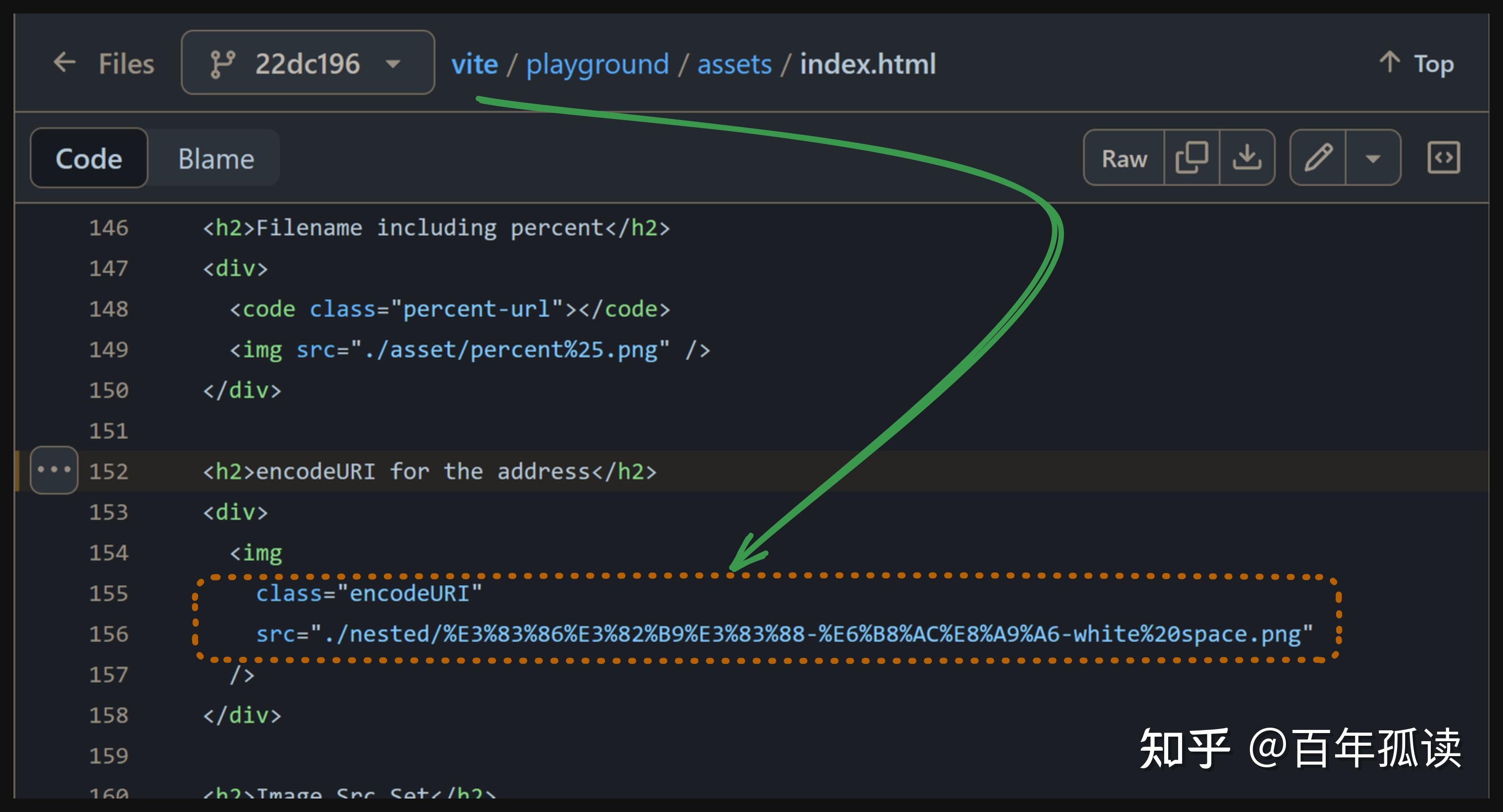Viewport: 1503px width, 812px height.
Task: Click the back arrow beside Files
Action: point(64,62)
